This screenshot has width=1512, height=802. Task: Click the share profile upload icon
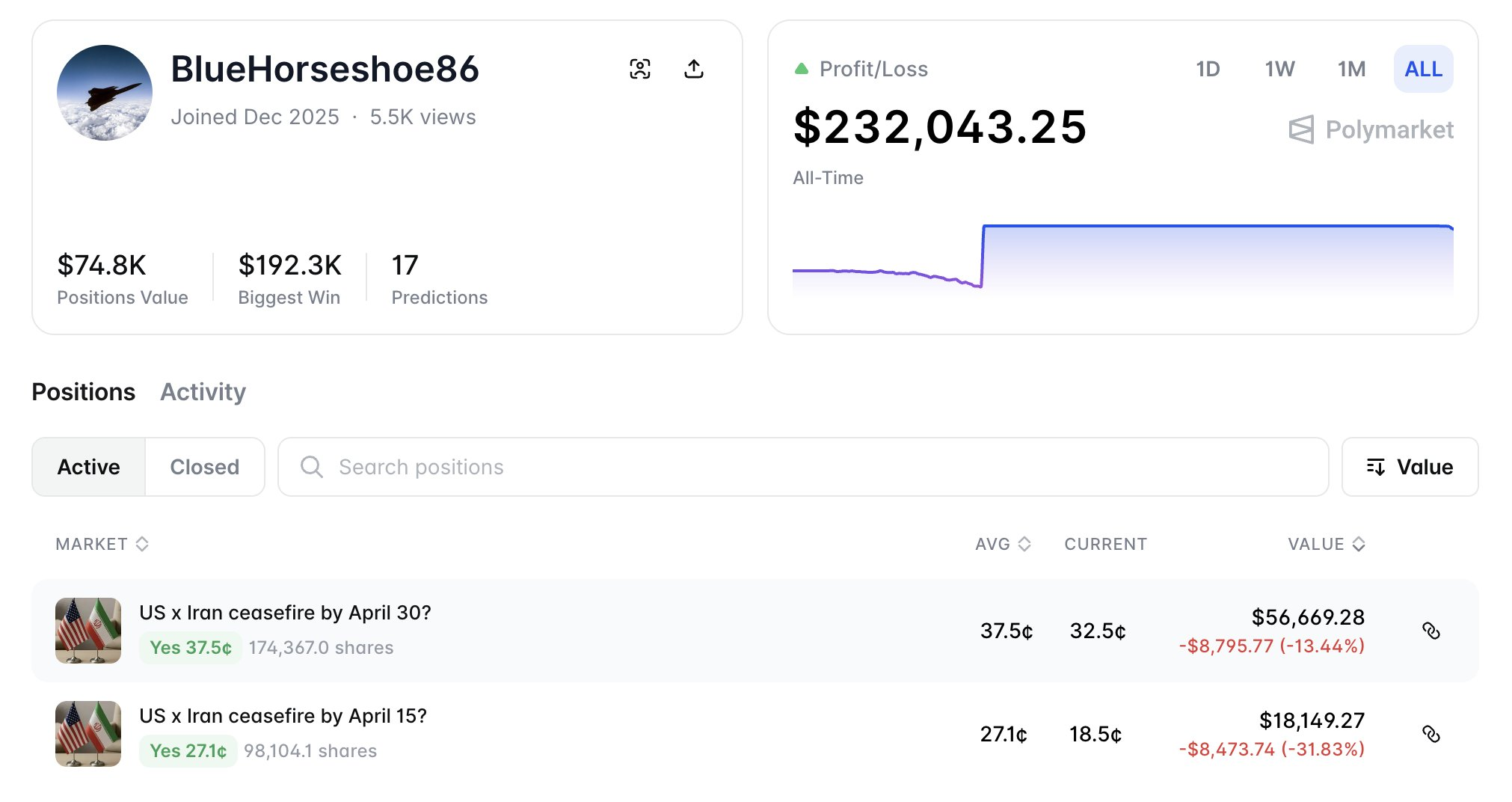[x=694, y=69]
